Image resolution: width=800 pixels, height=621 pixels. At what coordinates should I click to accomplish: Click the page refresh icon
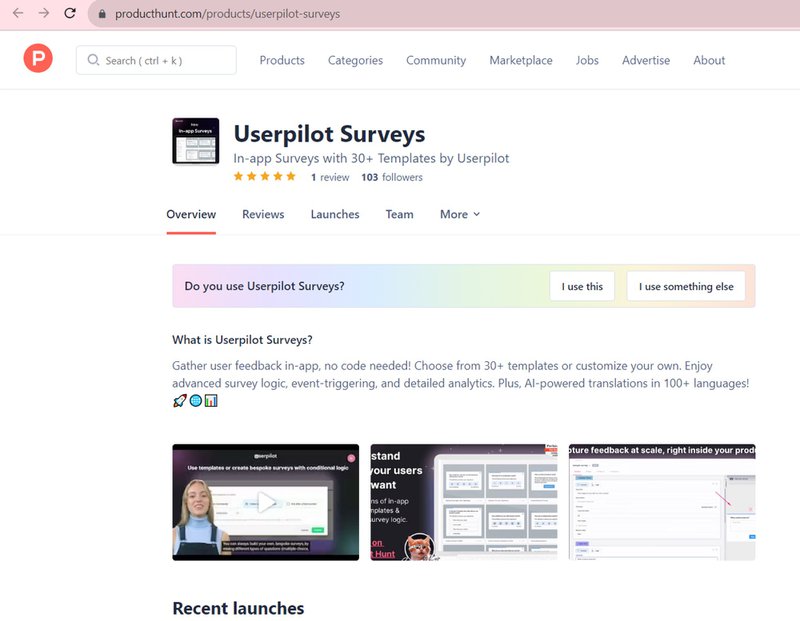pos(70,13)
